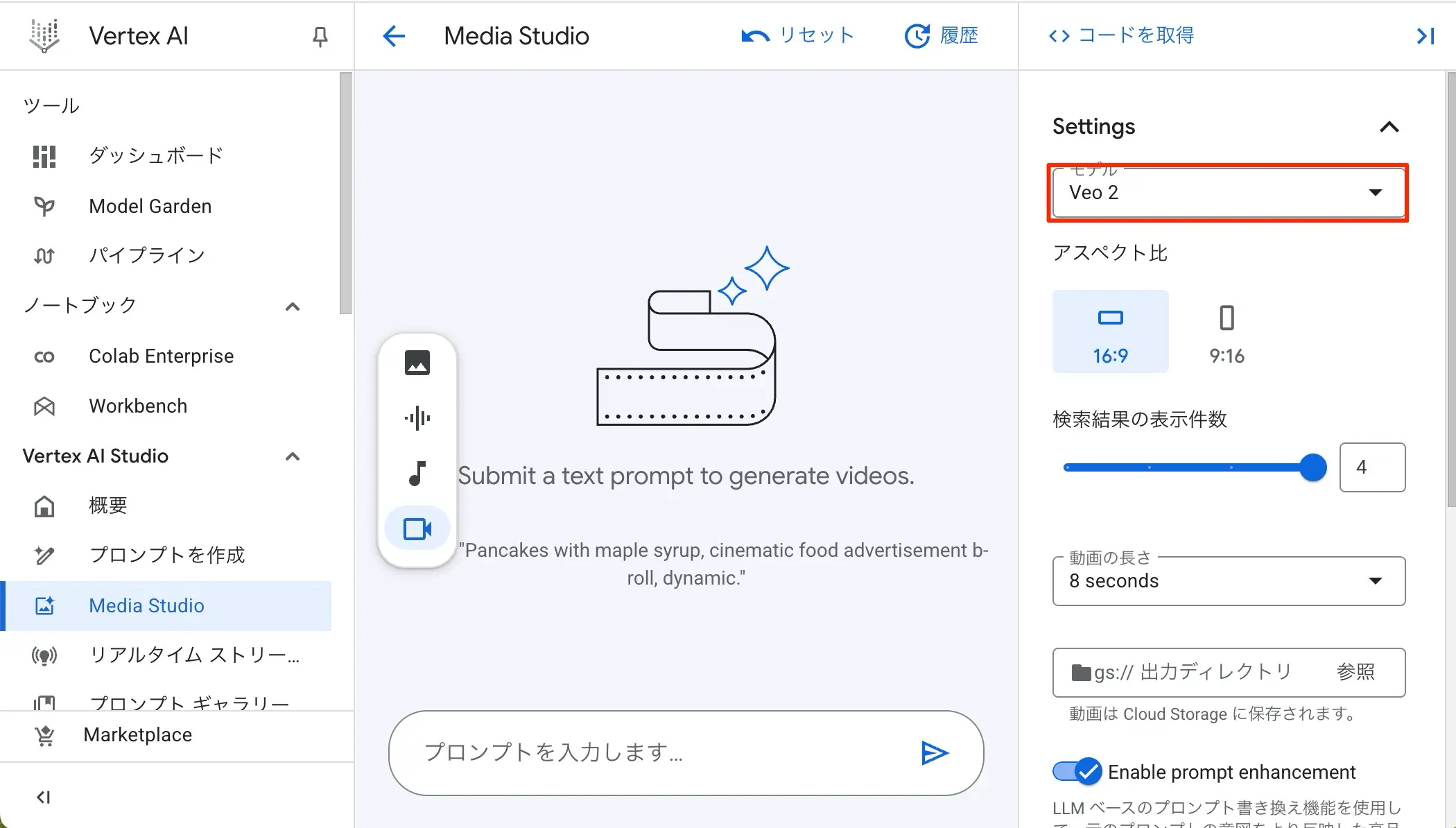Click the code brackets icon

point(1059,36)
